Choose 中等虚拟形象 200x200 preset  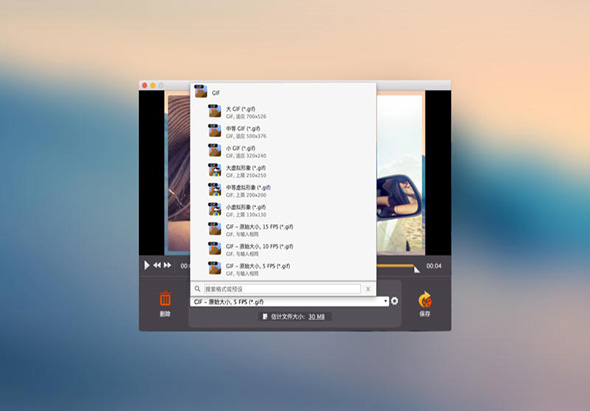(283, 190)
